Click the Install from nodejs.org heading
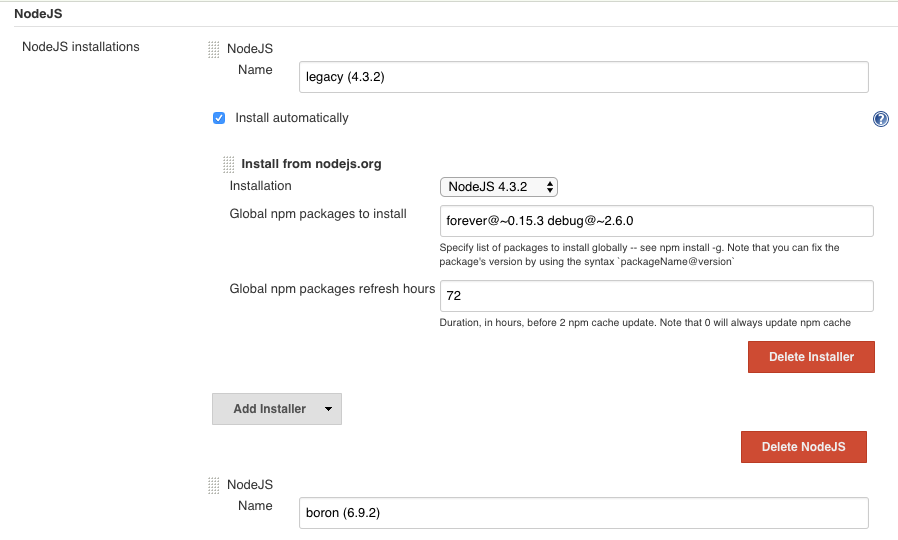 [311, 164]
